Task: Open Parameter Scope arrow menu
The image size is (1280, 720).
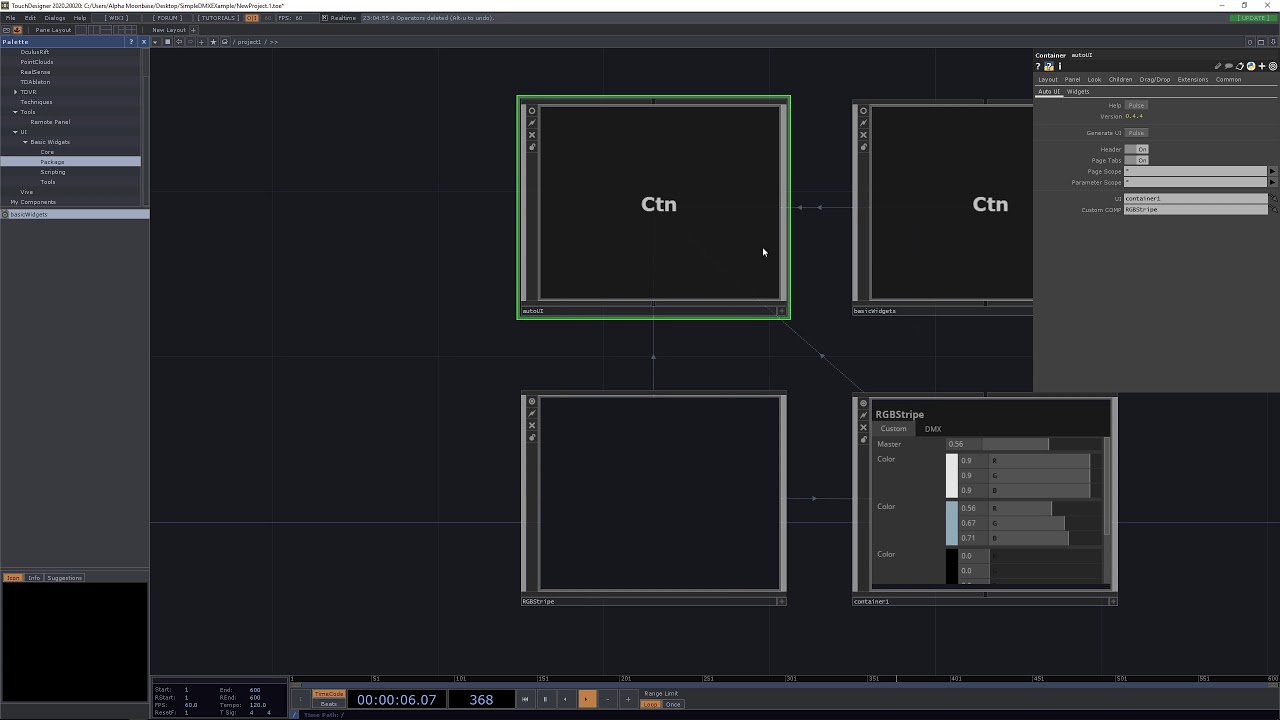Action: point(1272,182)
